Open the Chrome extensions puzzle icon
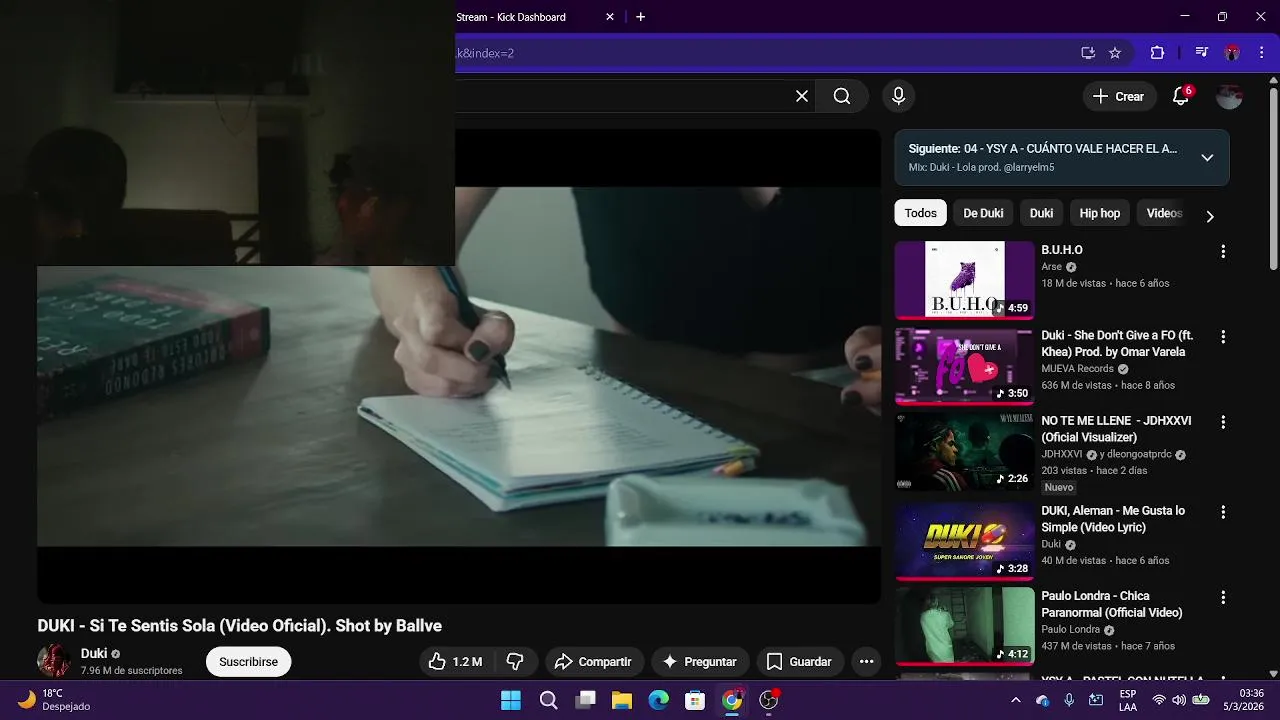Image resolution: width=1280 pixels, height=720 pixels. click(1157, 53)
